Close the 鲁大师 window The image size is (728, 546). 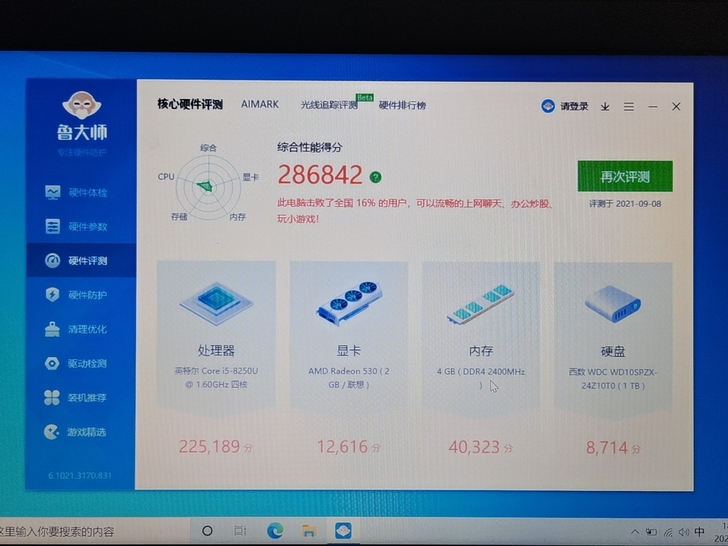pos(676,107)
